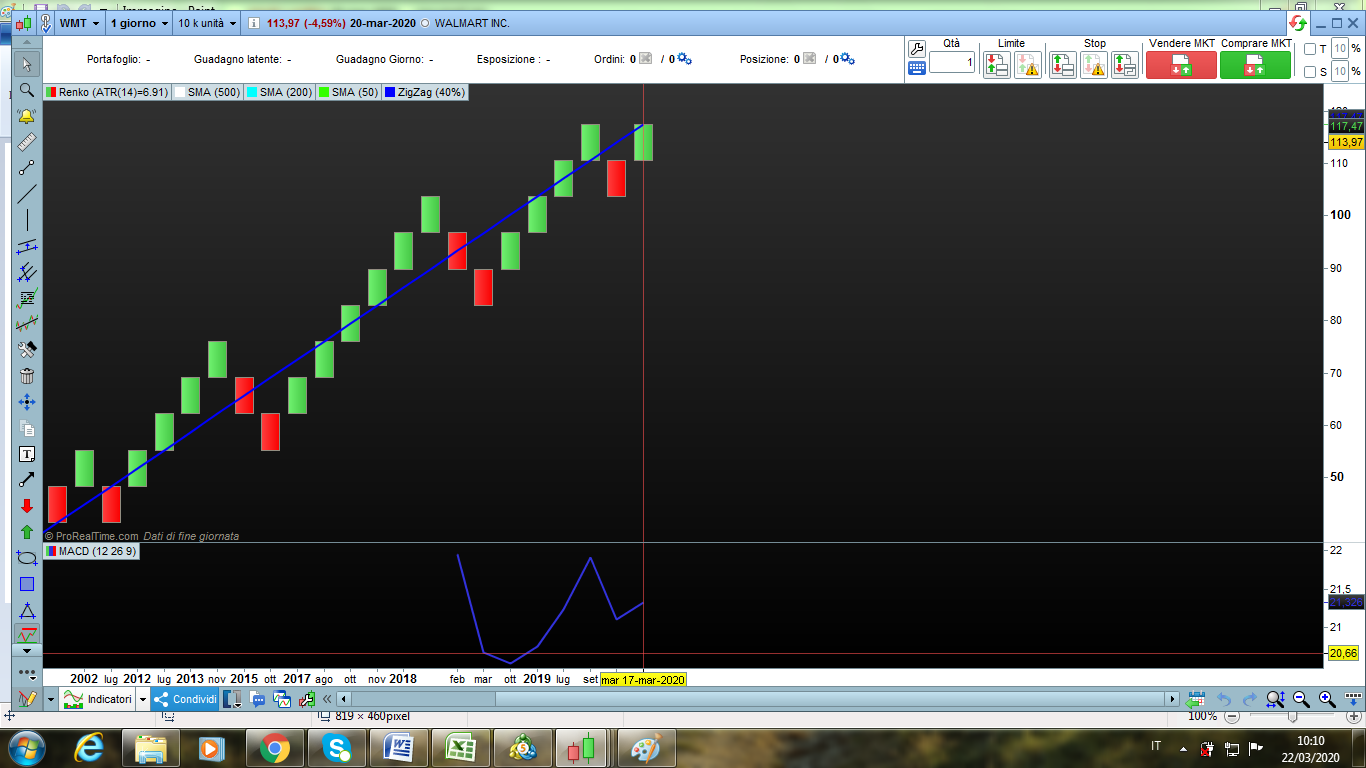Pick the diagonal line drawing tool

click(27, 194)
